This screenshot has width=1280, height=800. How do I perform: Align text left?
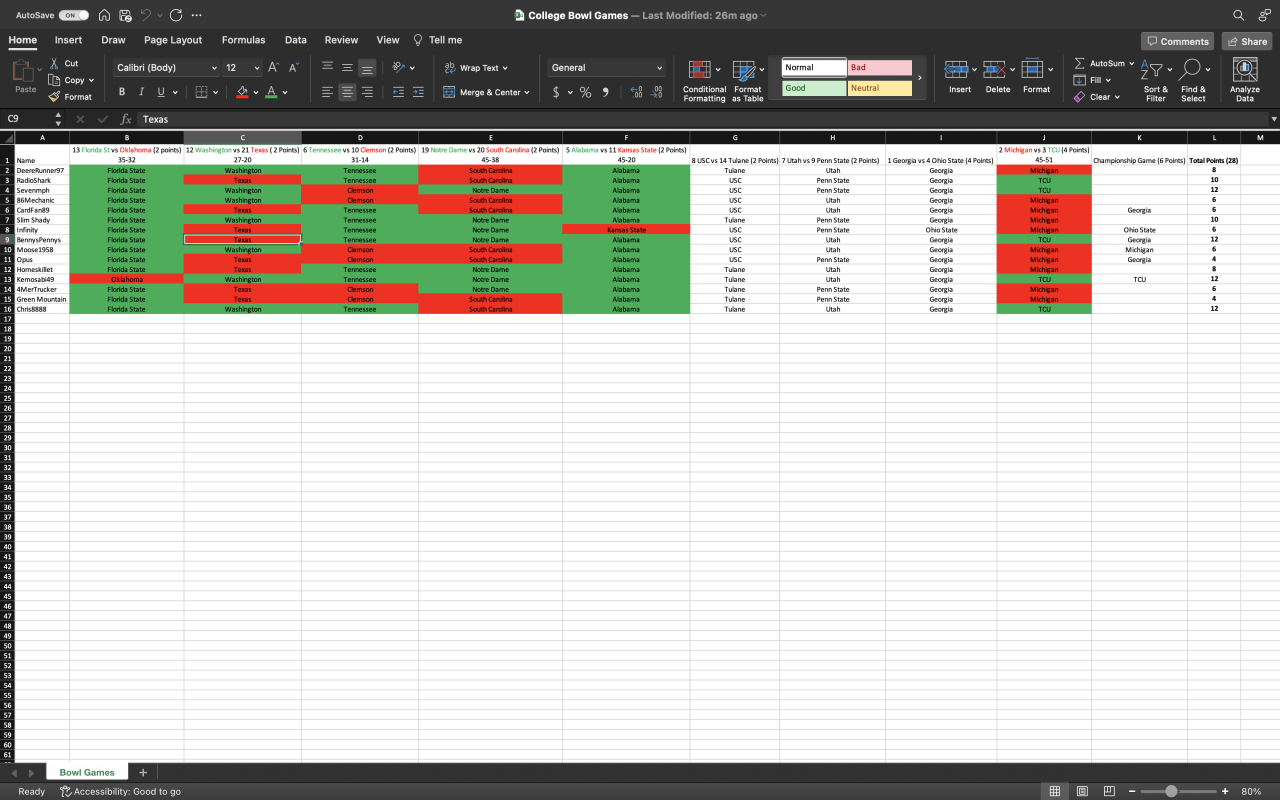click(327, 92)
